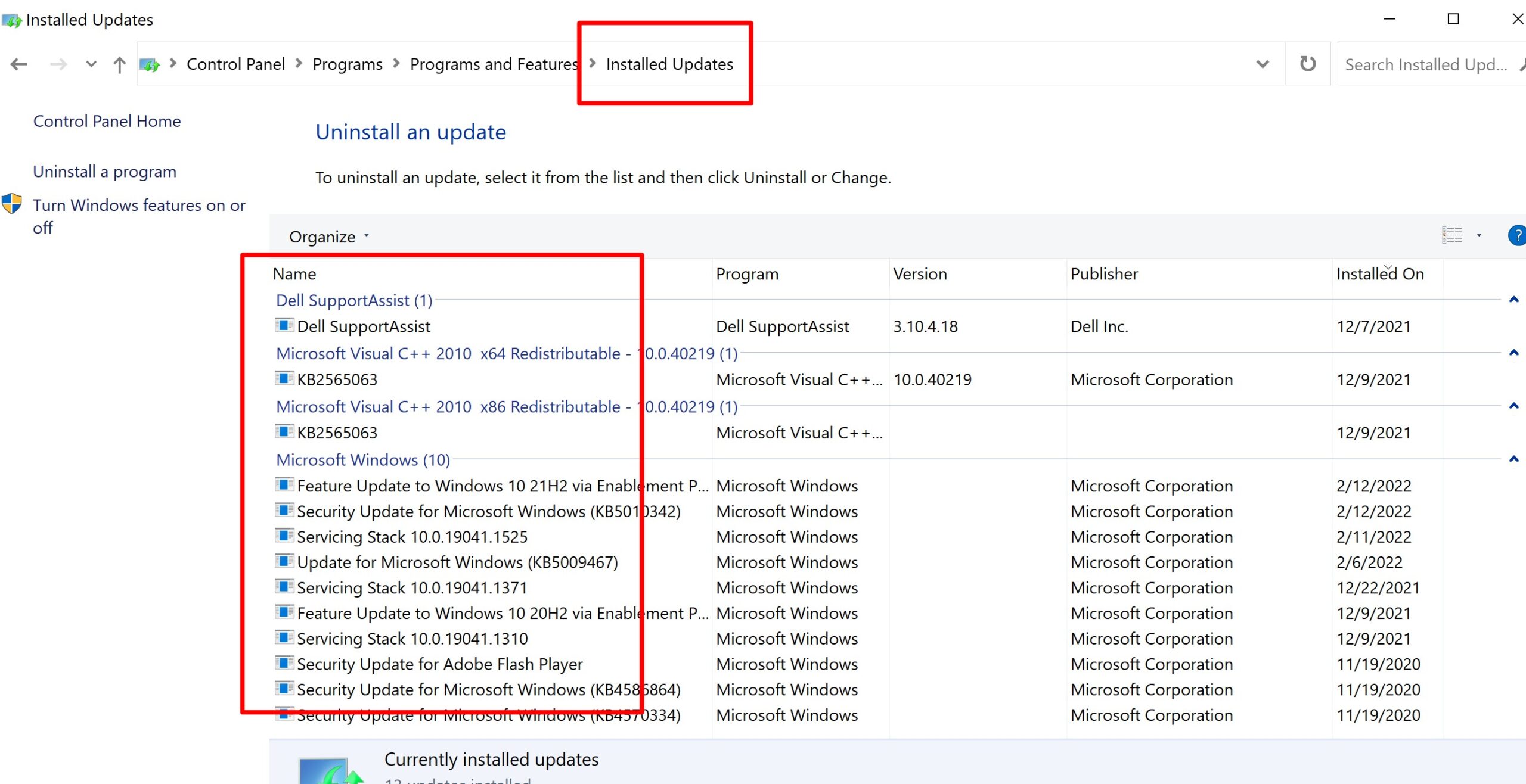Click the Up directory arrow
Viewport: 1526px width, 784px height.
click(x=119, y=64)
